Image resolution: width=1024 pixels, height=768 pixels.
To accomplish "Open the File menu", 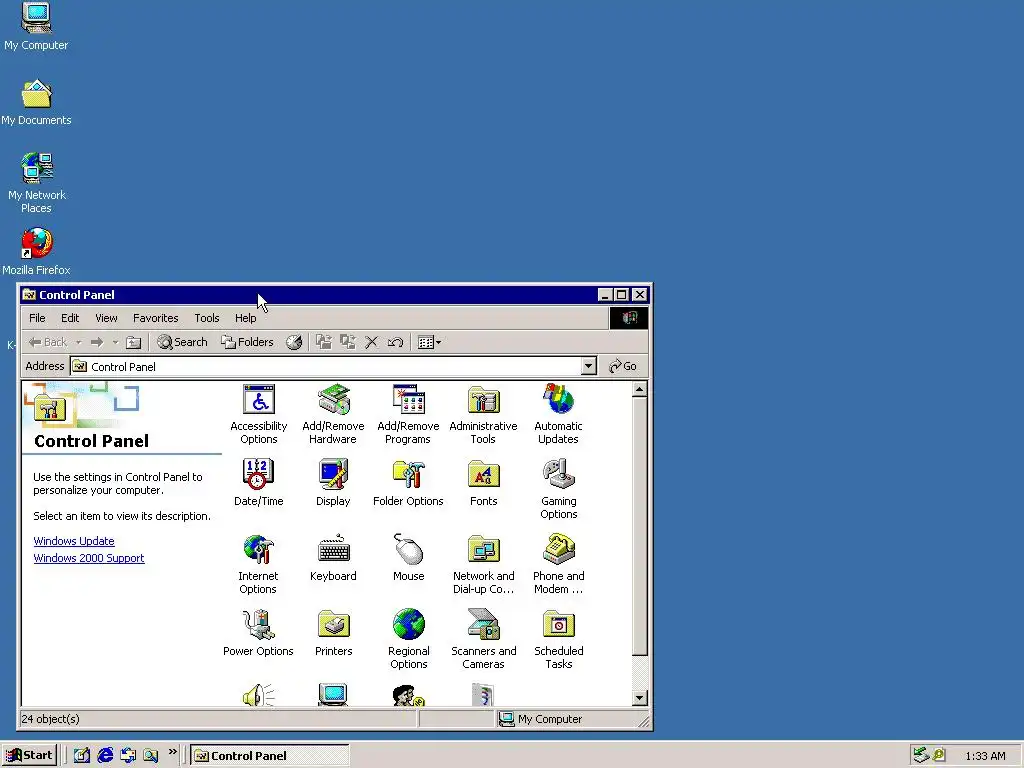I will pyautogui.click(x=37, y=318).
